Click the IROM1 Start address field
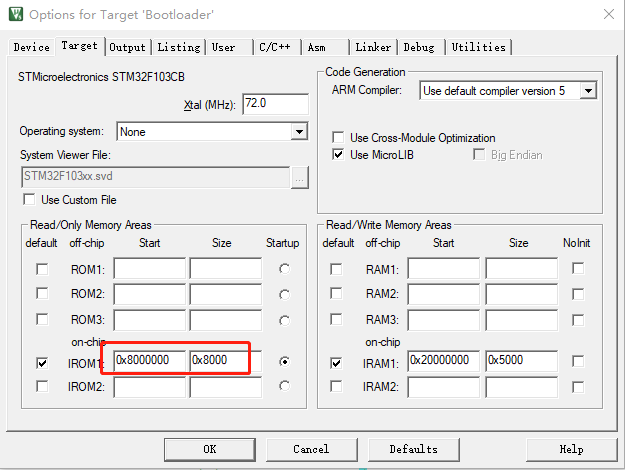Screen dimensions: 625x470 pos(149,361)
